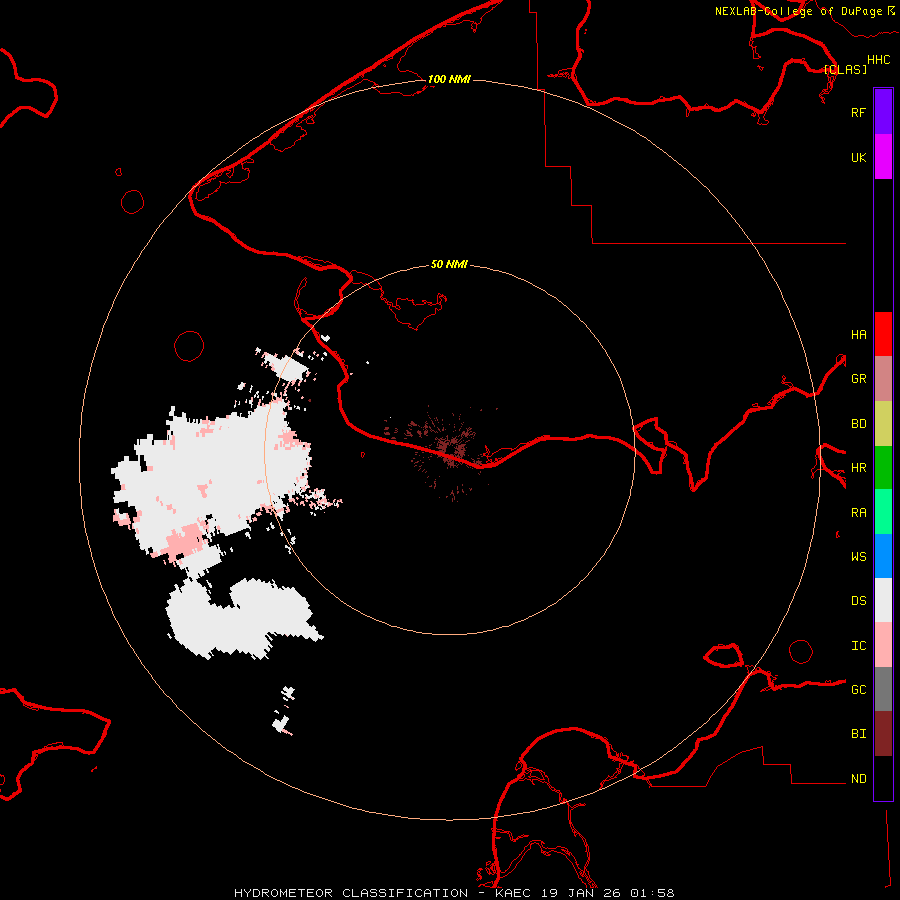Click the HR legend label

click(858, 468)
